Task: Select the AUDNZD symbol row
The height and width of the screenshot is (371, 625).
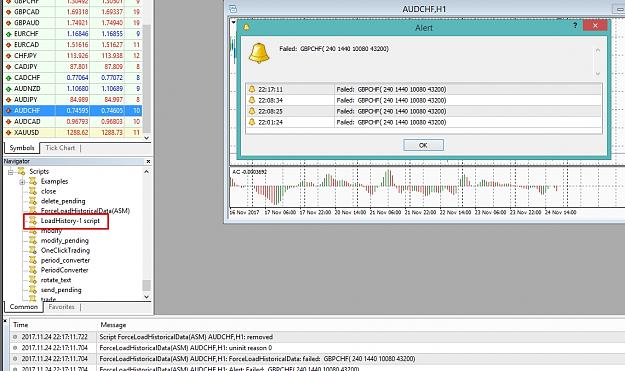Action: 73,88
